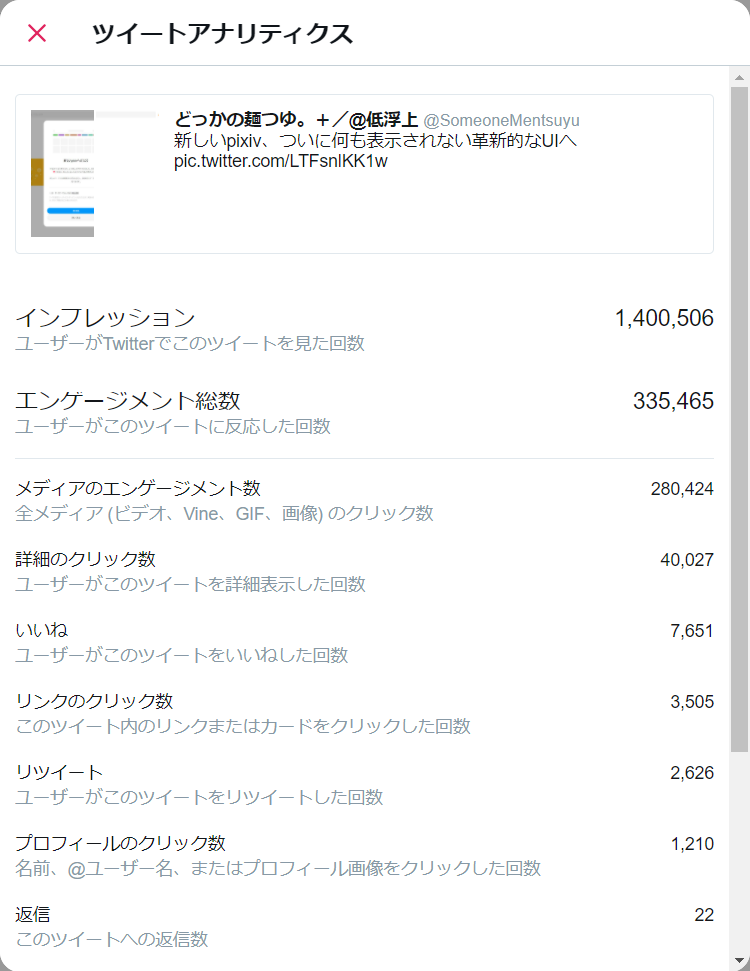Screen dimensions: 750x971
Task: Click the ツイートアナリティクス dialog title
Action: coord(222,34)
